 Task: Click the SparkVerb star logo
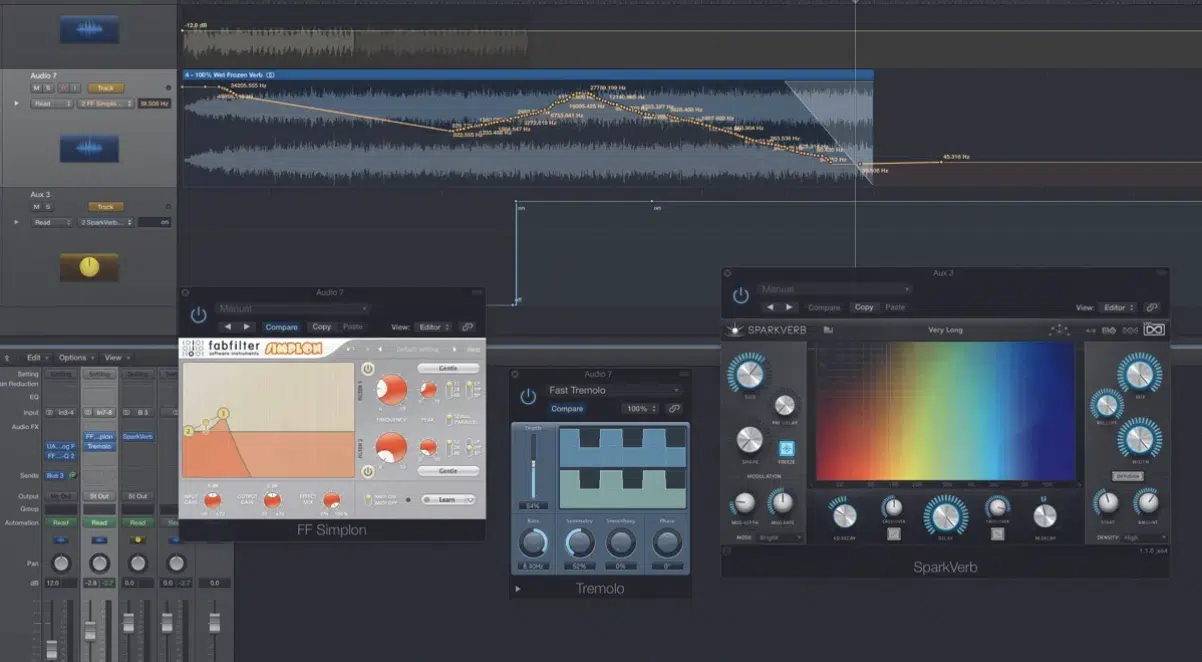point(734,330)
